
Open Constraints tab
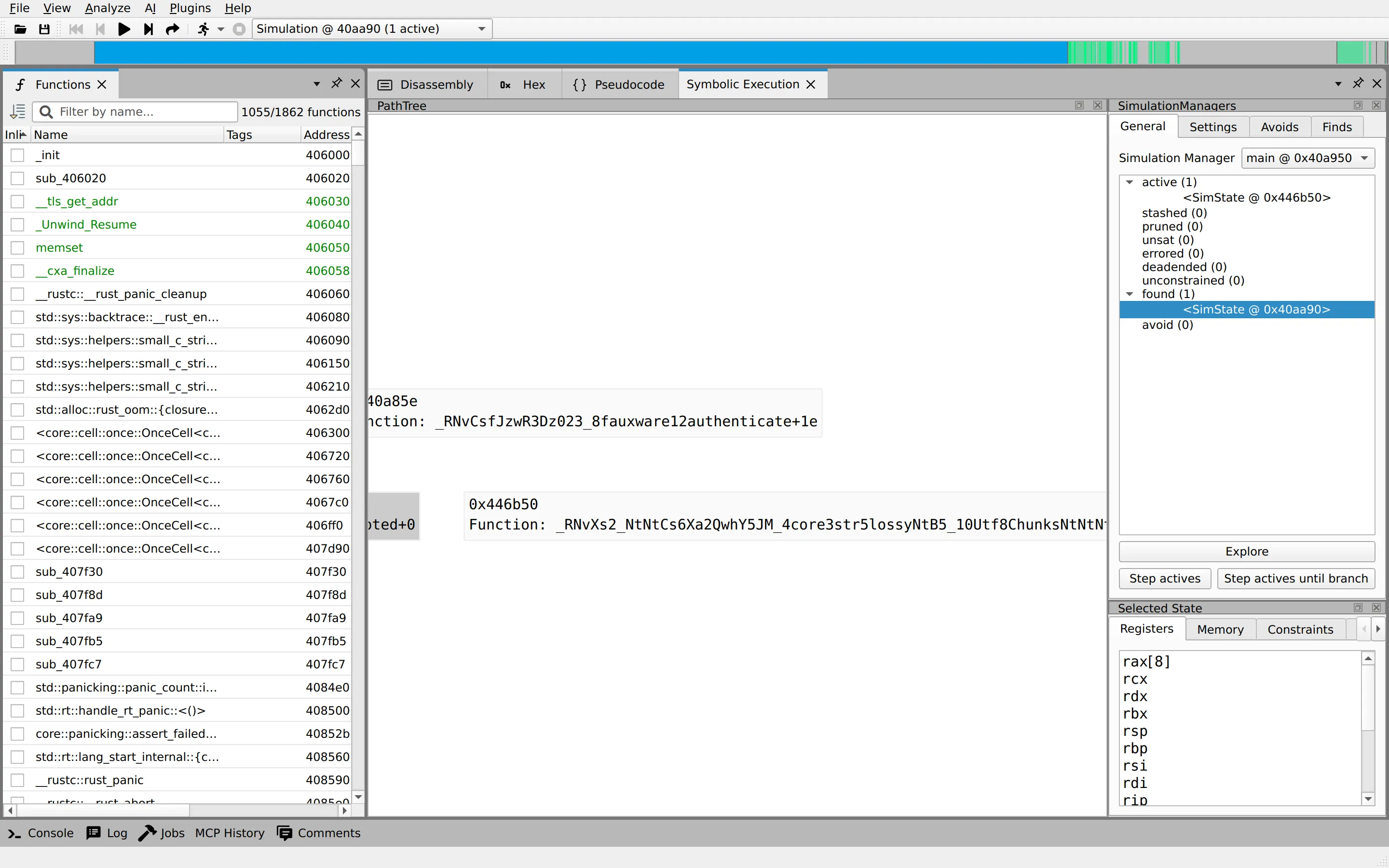pos(1300,630)
